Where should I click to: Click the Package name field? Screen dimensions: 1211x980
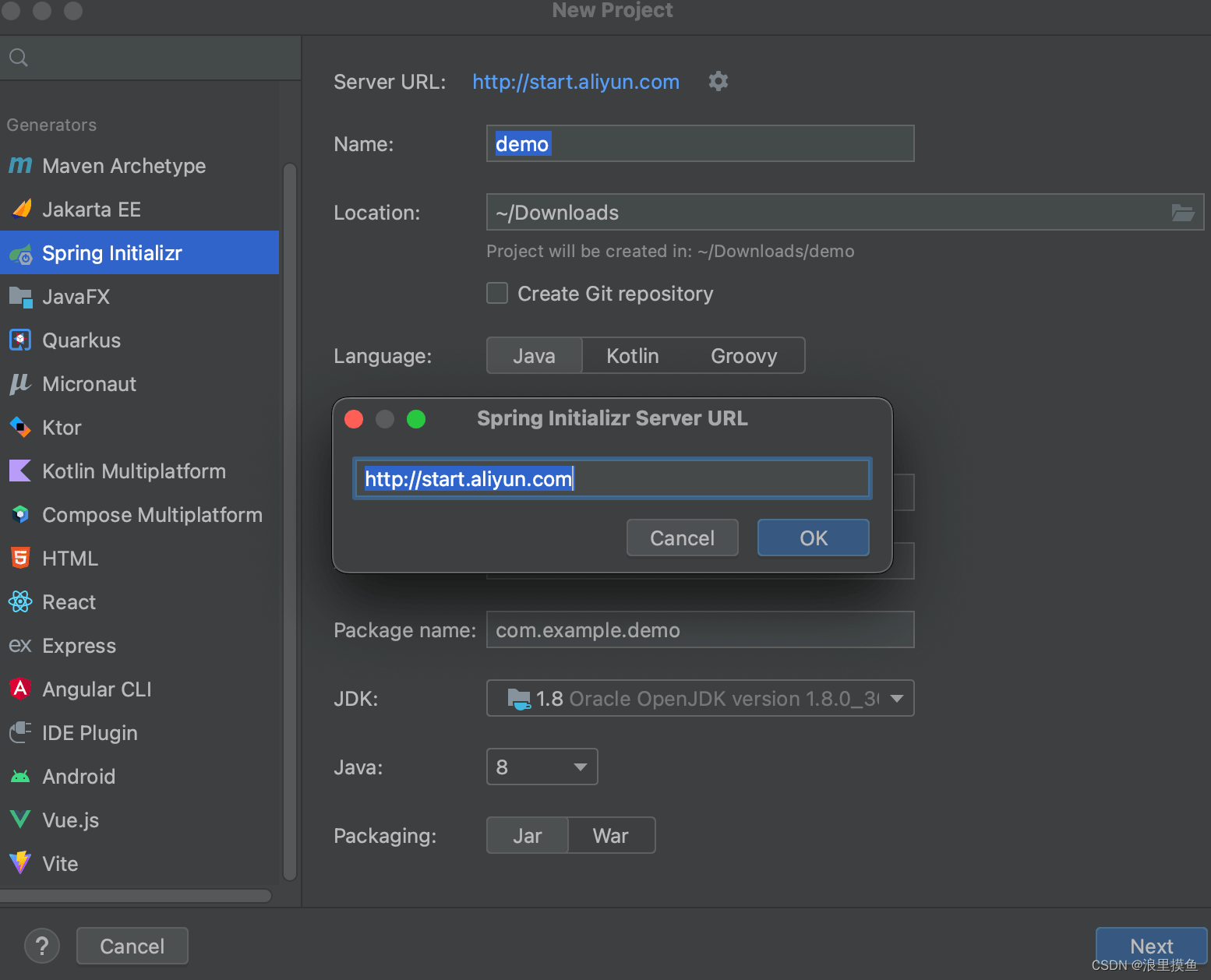pyautogui.click(x=700, y=629)
